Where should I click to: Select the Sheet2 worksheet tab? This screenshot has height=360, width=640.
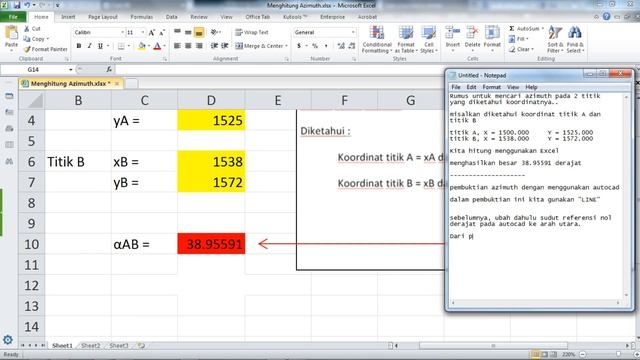coord(90,346)
